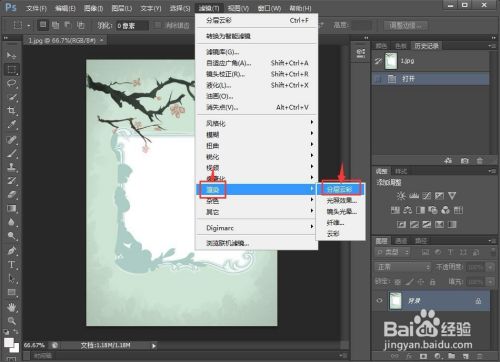Toggle pixel layer filter icon
The height and width of the screenshot is (362, 500).
click(426, 252)
